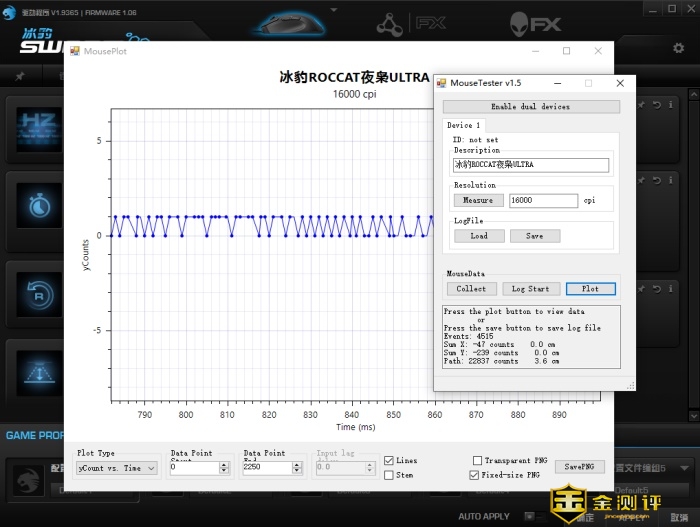Increment the Data Point Start spinner

click(x=225, y=464)
